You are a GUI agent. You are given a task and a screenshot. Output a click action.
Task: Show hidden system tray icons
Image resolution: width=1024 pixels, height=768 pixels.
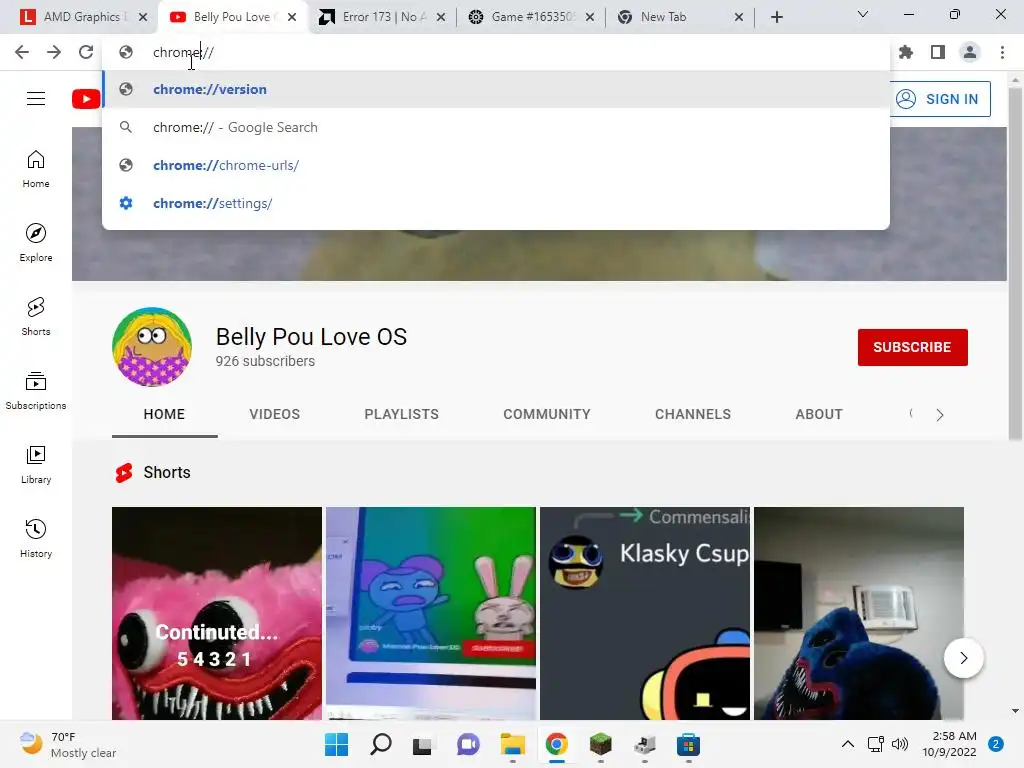click(x=848, y=744)
